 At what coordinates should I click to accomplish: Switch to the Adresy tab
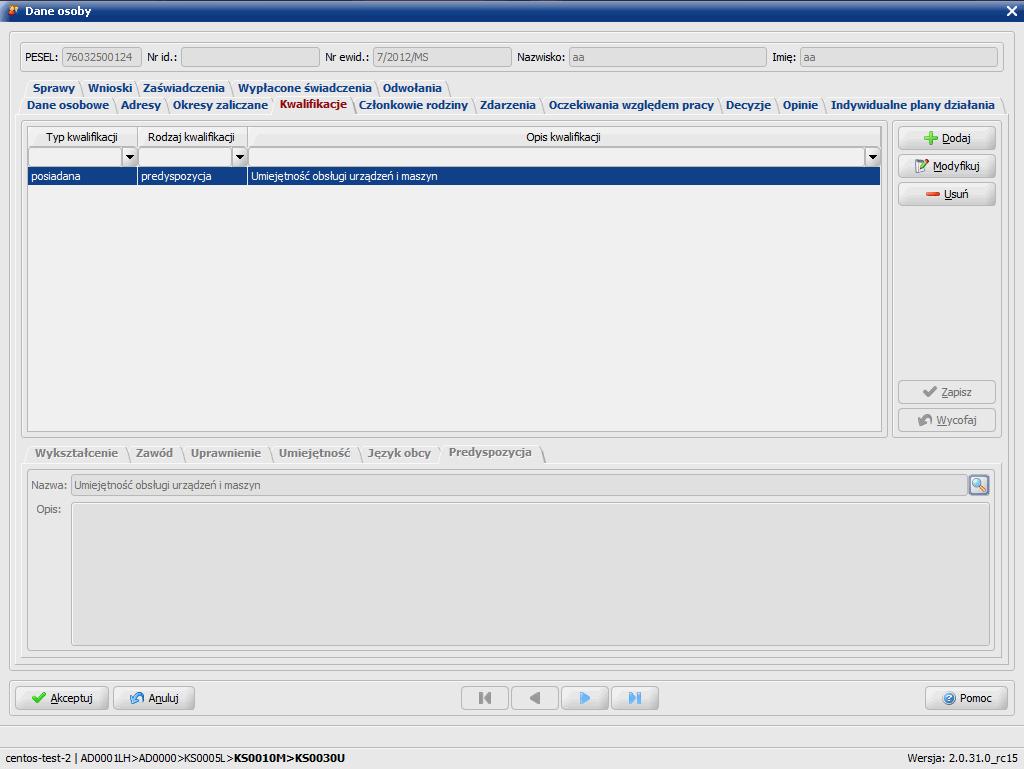(140, 104)
